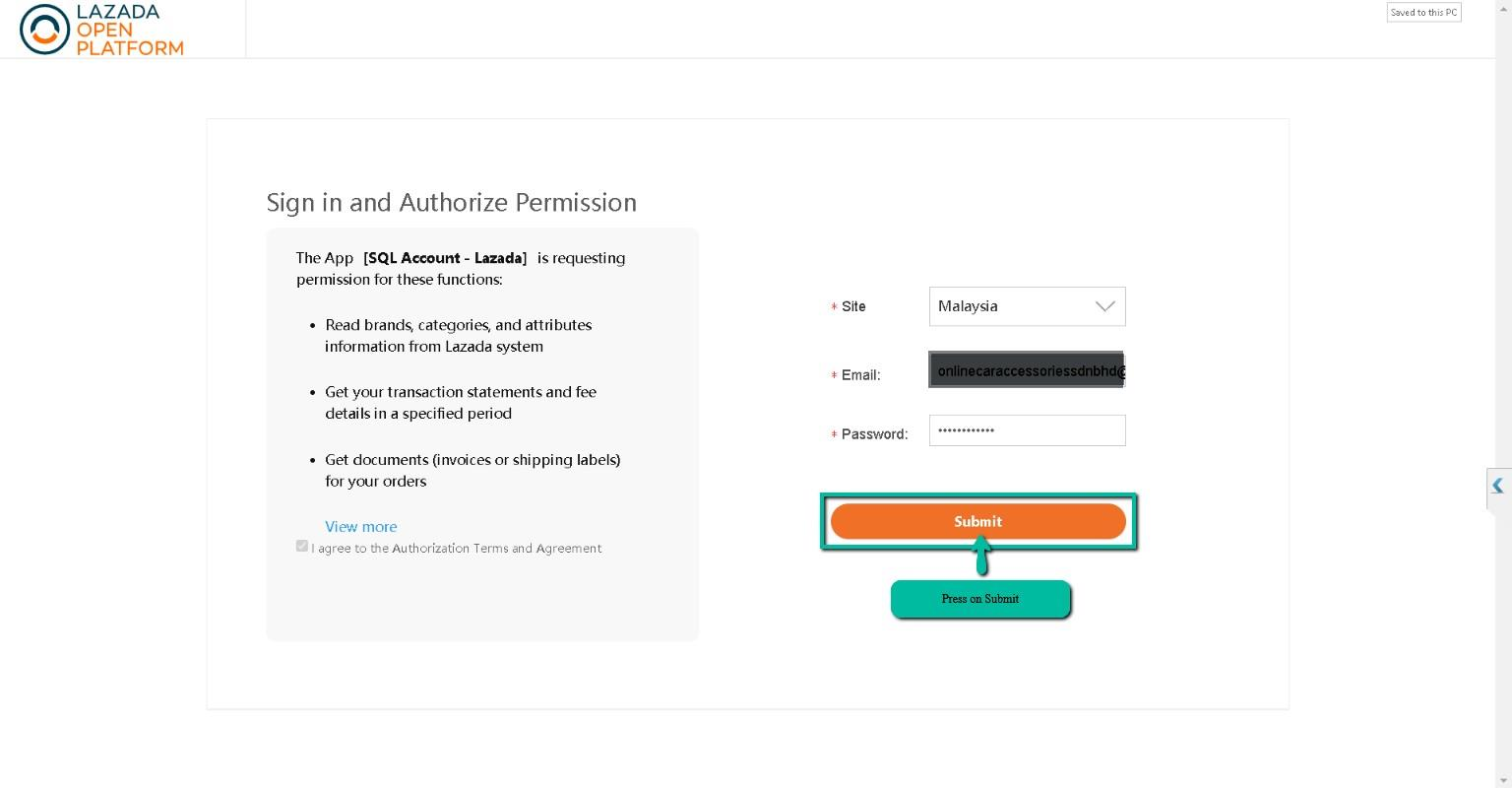The image size is (1512, 788).
Task: Open the Malaysia site selection box
Action: click(x=1014, y=306)
